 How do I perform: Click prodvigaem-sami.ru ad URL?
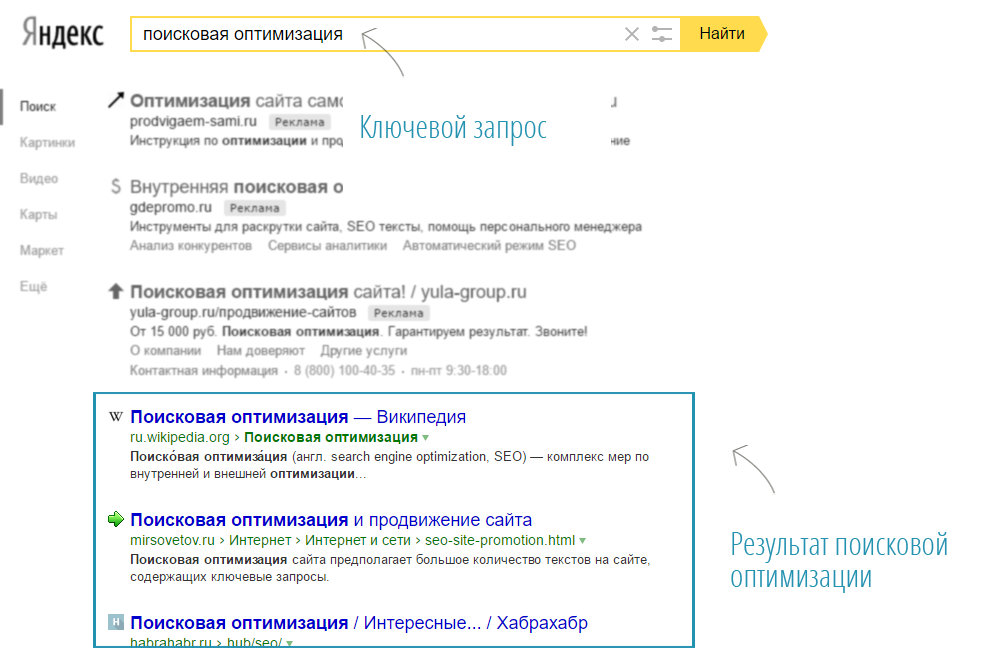[x=193, y=122]
